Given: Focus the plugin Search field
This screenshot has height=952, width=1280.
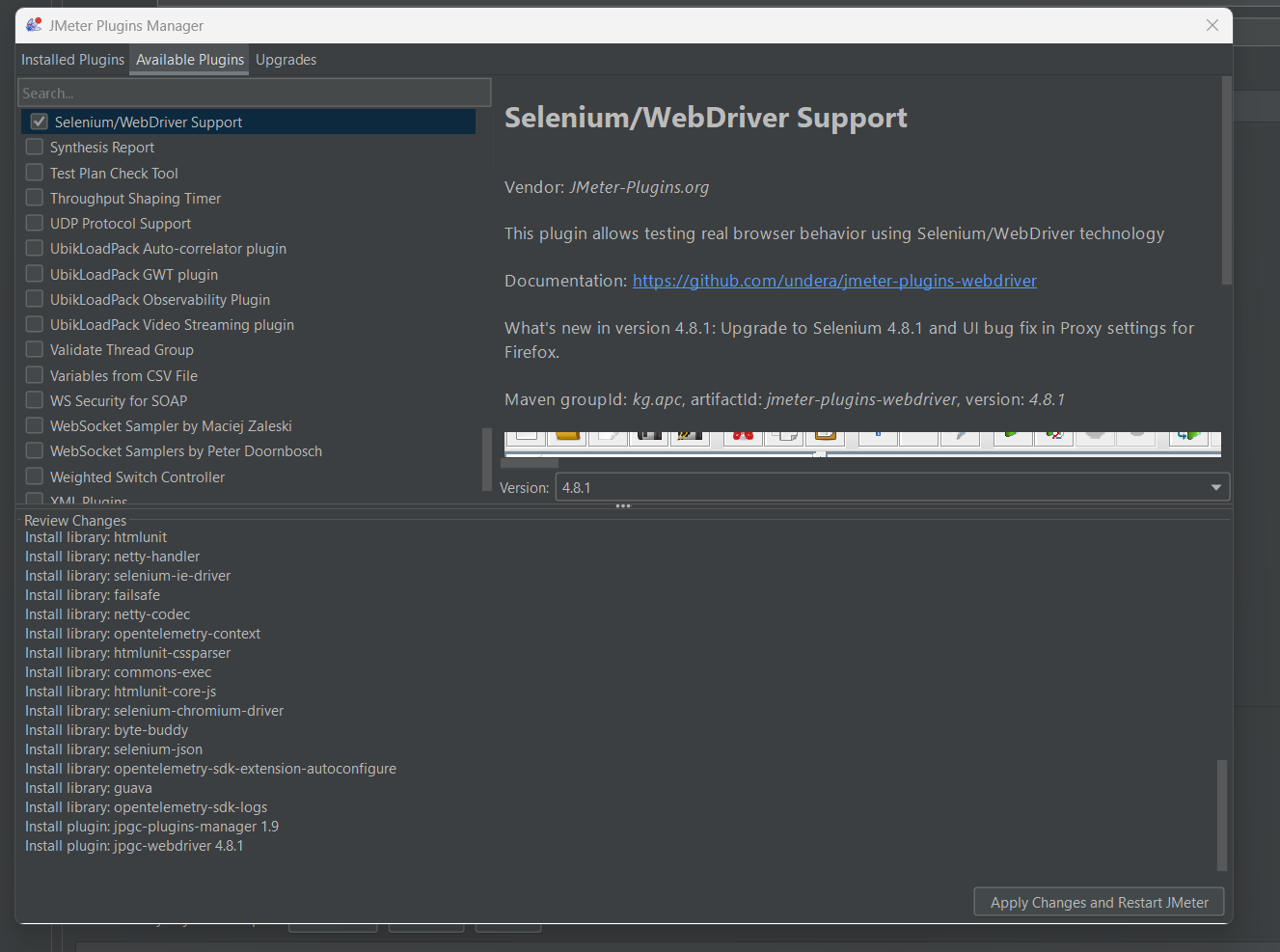Looking at the screenshot, I should tap(255, 93).
